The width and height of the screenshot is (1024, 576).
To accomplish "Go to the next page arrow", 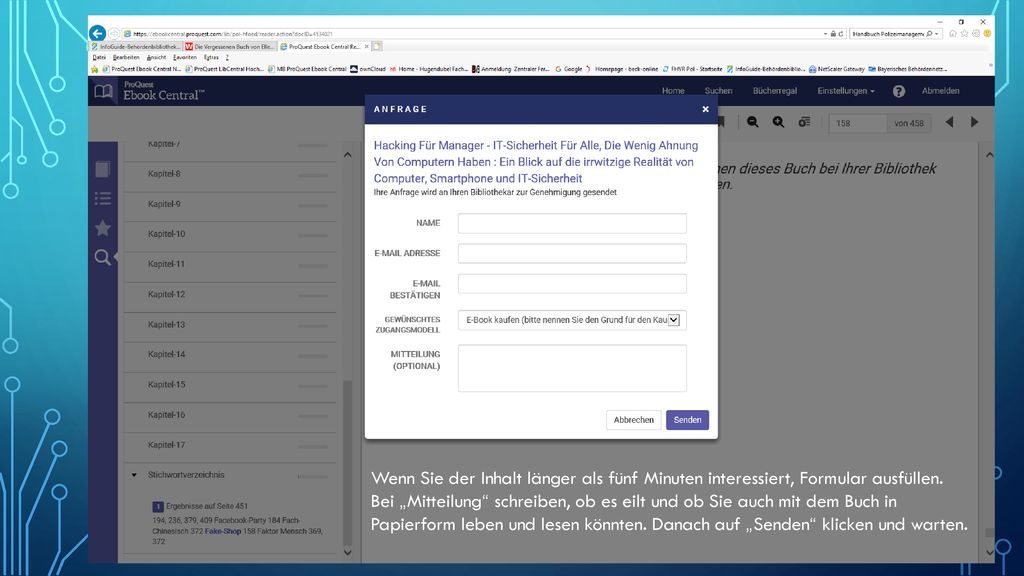I will pyautogui.click(x=974, y=122).
